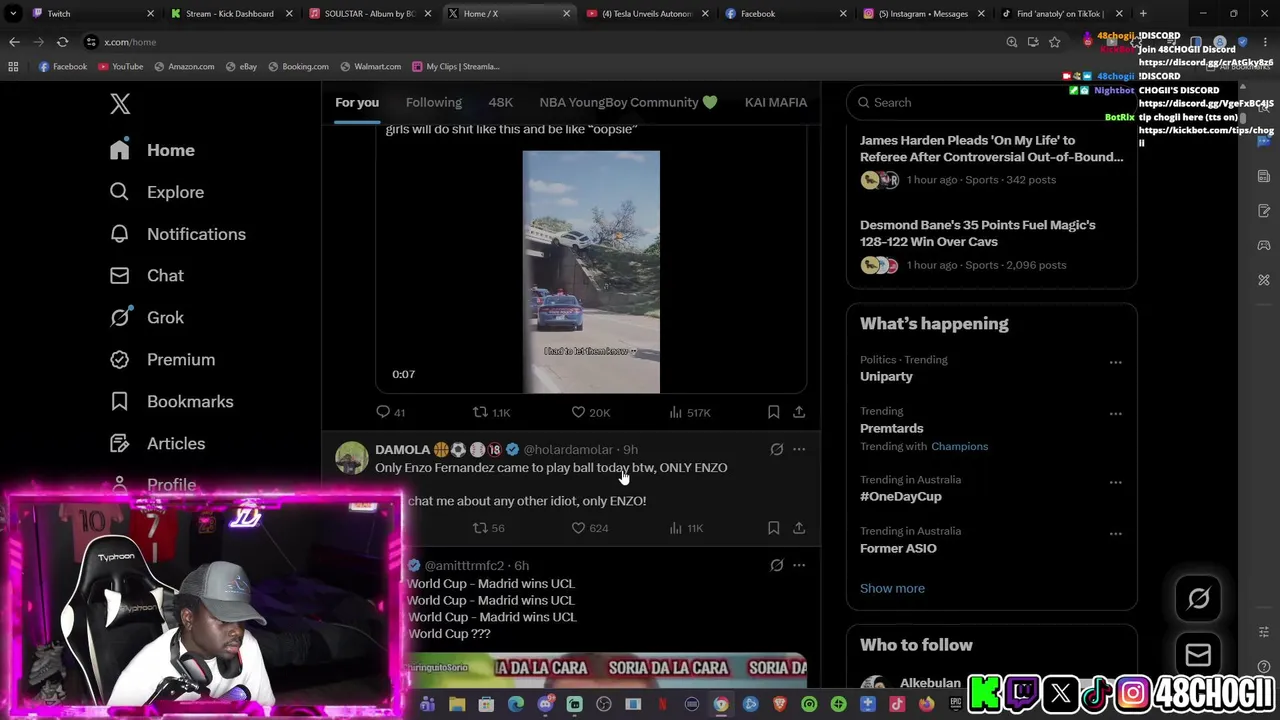The image size is (1280, 720).
Task: Open the My Clips Streamlabs bookmark
Action: click(455, 67)
